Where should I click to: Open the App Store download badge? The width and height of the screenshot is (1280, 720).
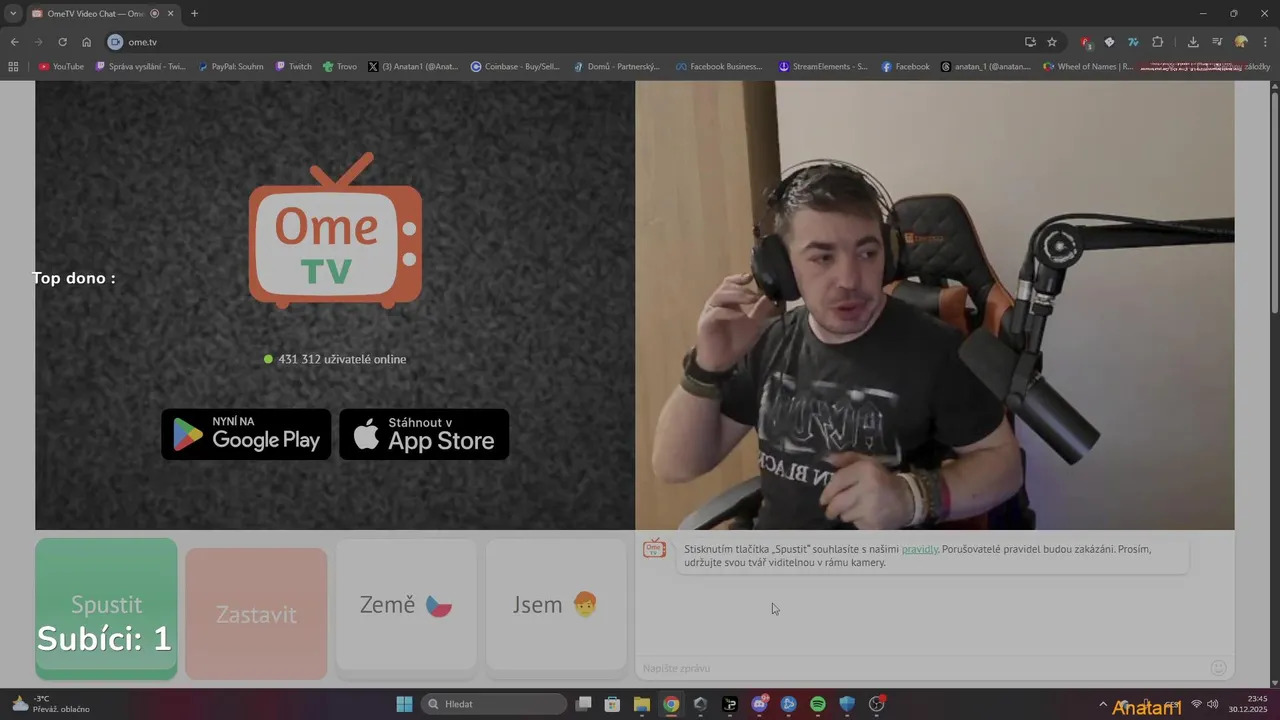coord(424,434)
